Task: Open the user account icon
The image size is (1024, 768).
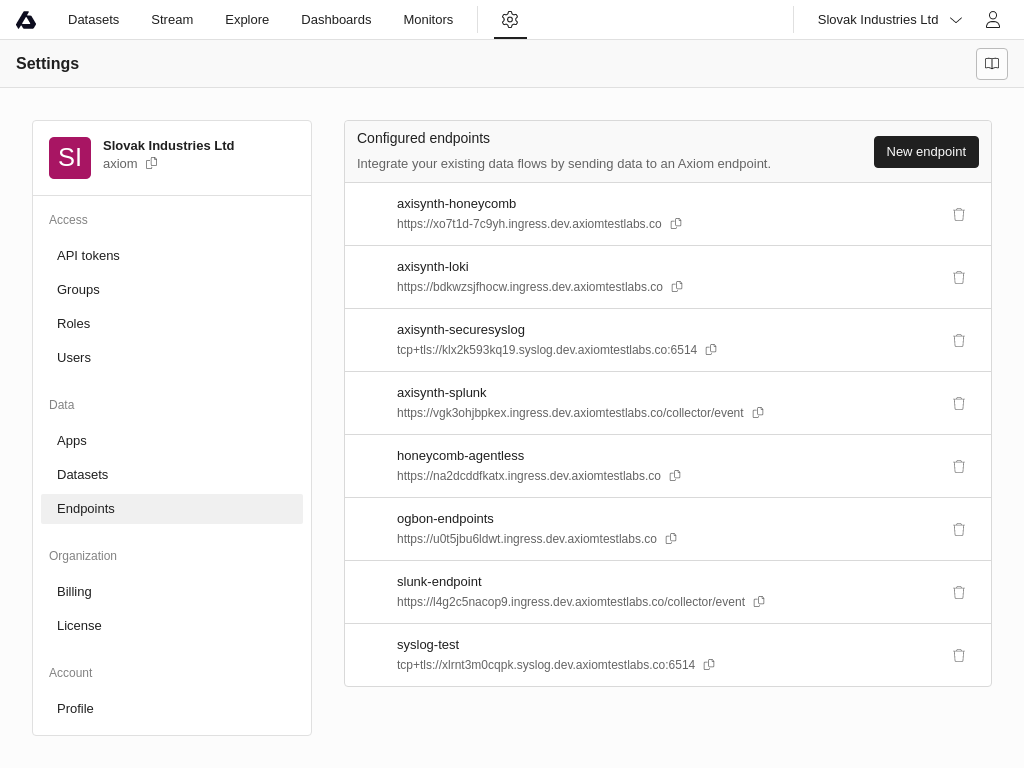Action: [x=992, y=20]
